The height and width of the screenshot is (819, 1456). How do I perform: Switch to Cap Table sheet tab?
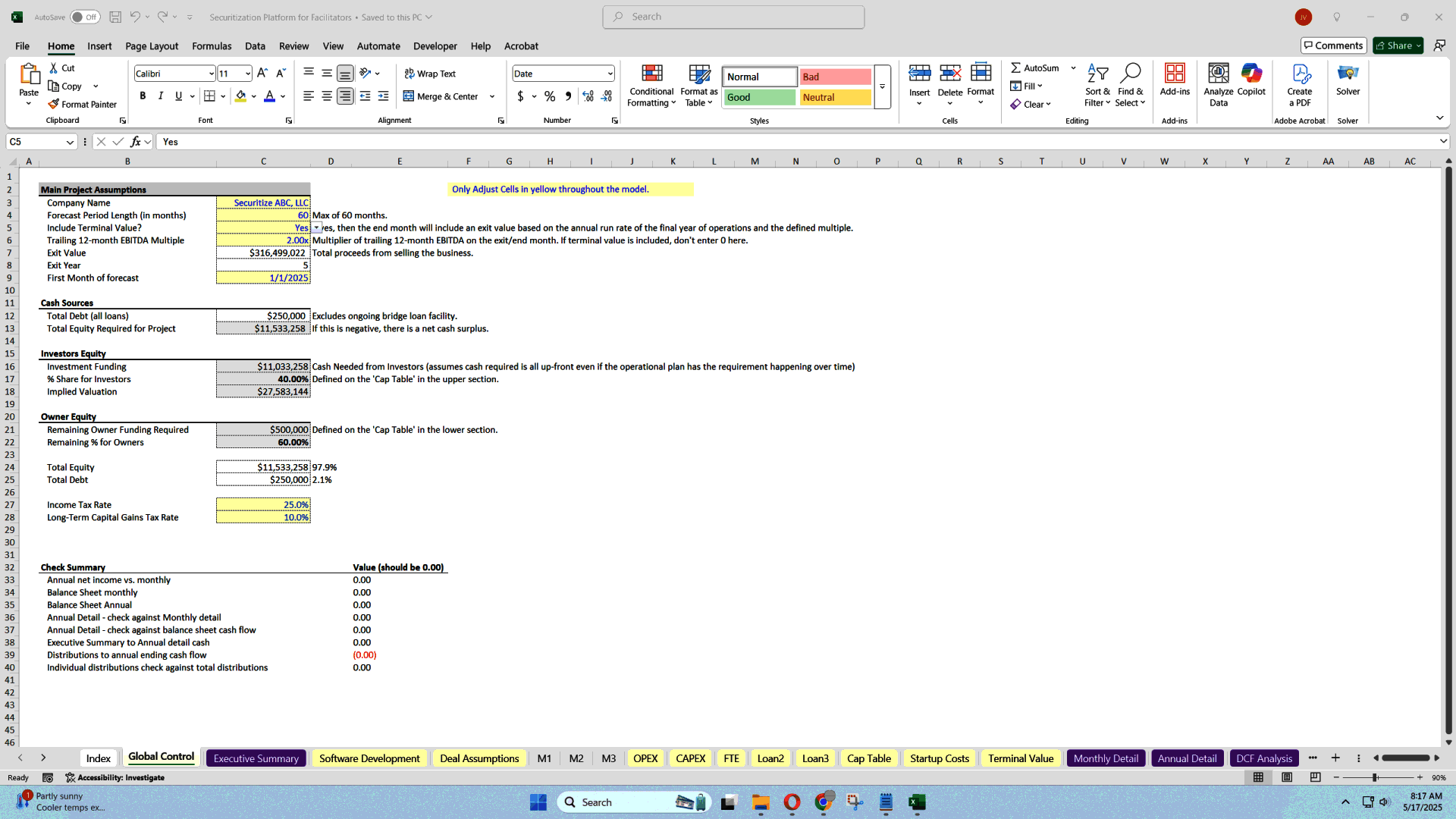[869, 758]
